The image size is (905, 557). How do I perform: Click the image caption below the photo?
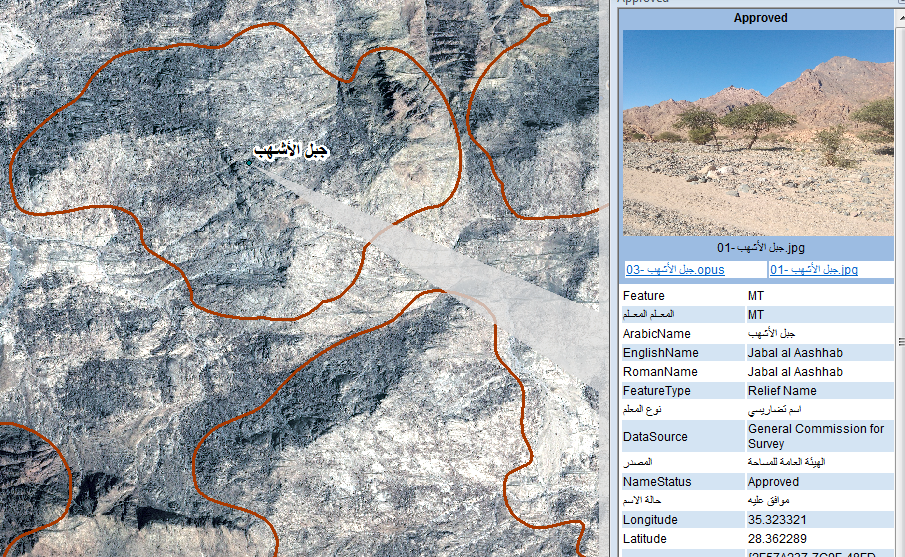coord(760,248)
